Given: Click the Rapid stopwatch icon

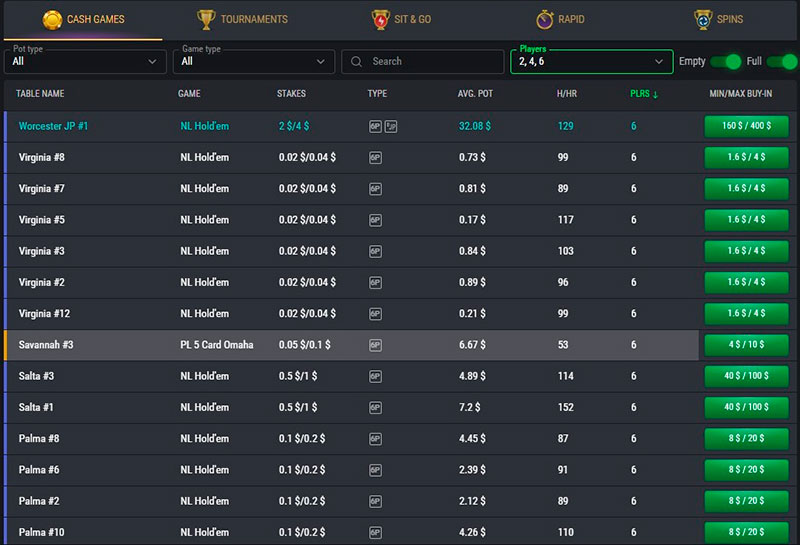Looking at the screenshot, I should coord(544,19).
